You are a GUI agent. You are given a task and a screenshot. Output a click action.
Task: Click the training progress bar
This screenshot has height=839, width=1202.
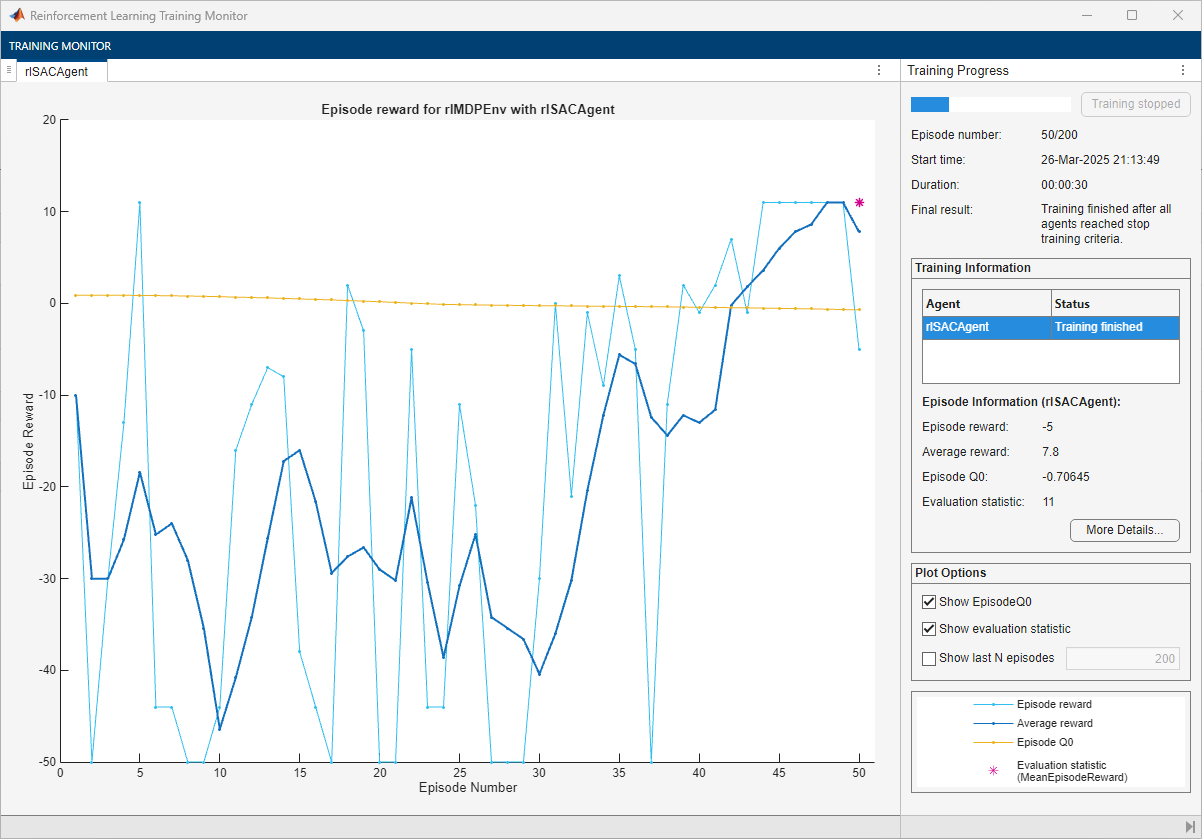pyautogui.click(x=990, y=104)
